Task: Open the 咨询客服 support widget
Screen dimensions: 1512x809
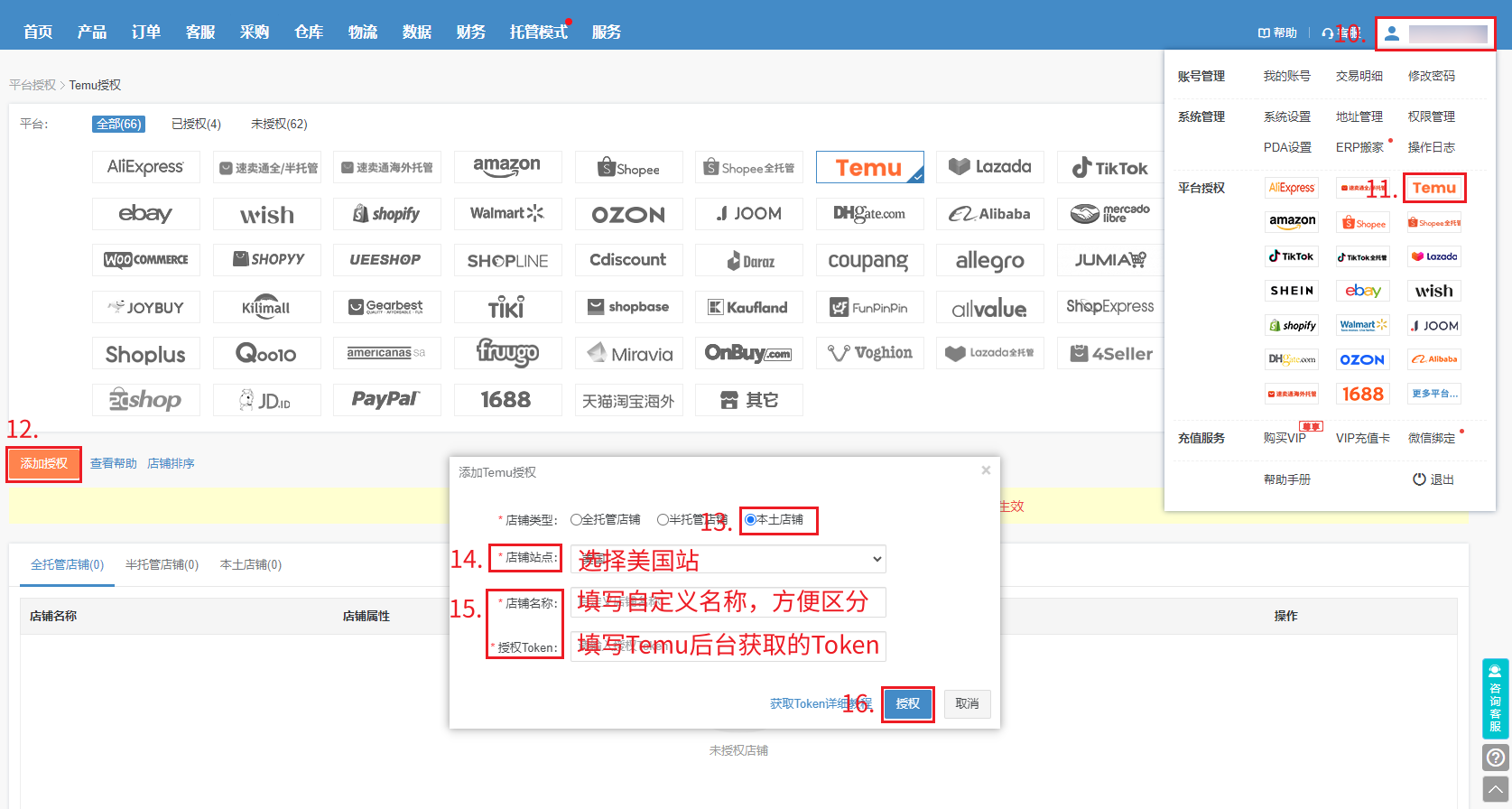Action: point(1495,699)
